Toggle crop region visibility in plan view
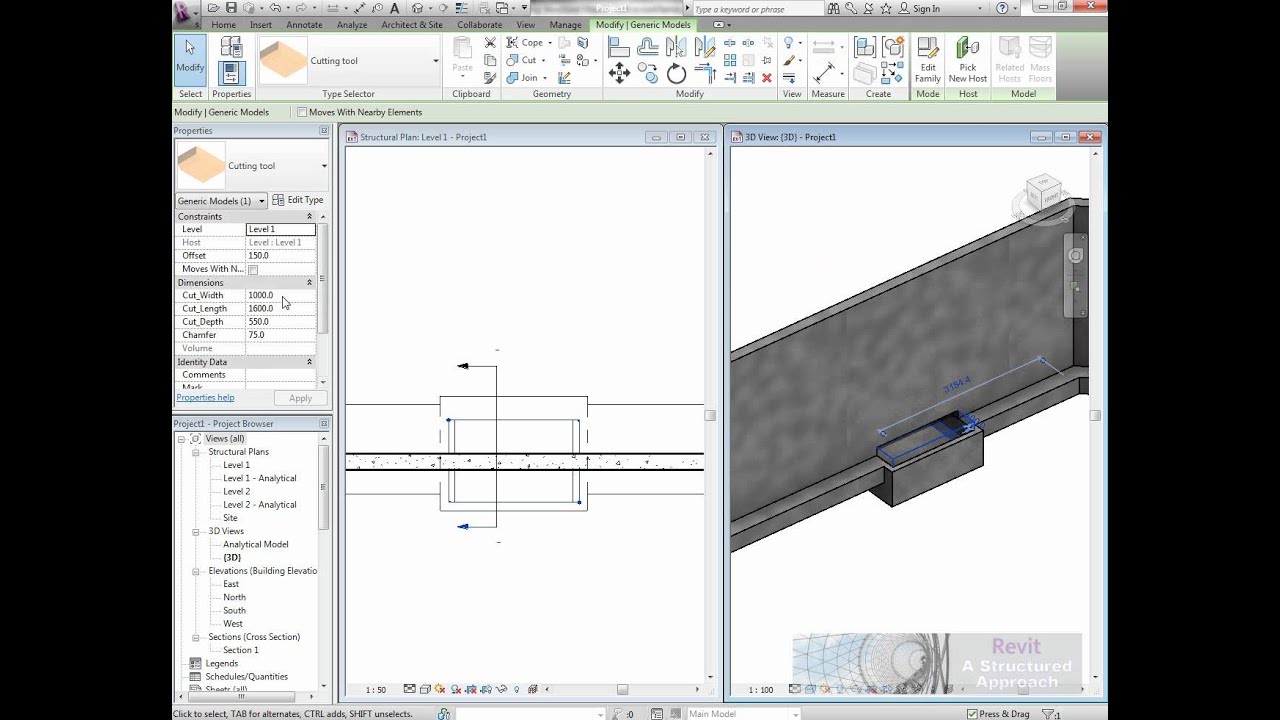The width and height of the screenshot is (1280, 720). coord(486,689)
